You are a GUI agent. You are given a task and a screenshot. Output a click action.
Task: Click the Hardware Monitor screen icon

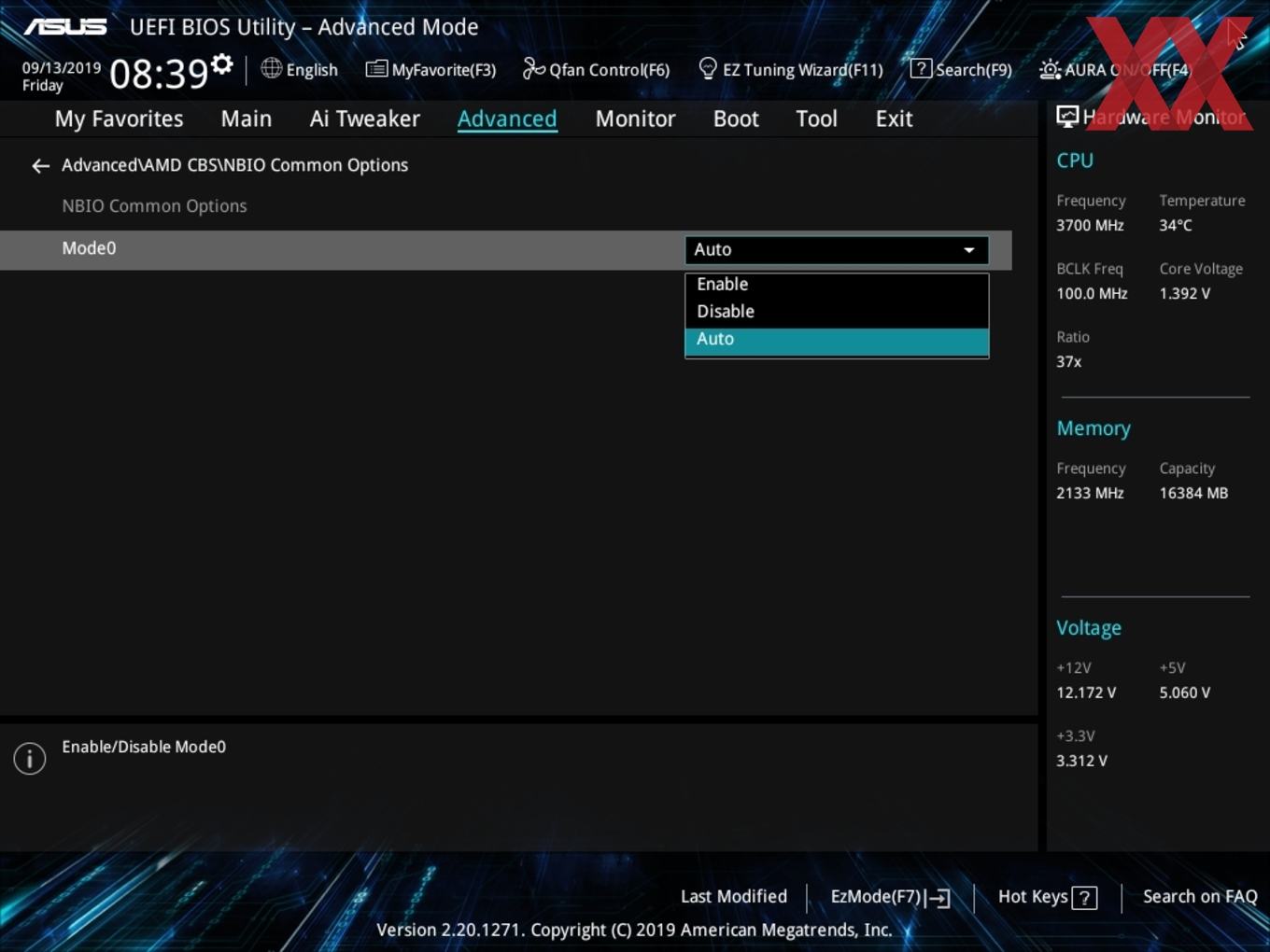click(x=1067, y=117)
